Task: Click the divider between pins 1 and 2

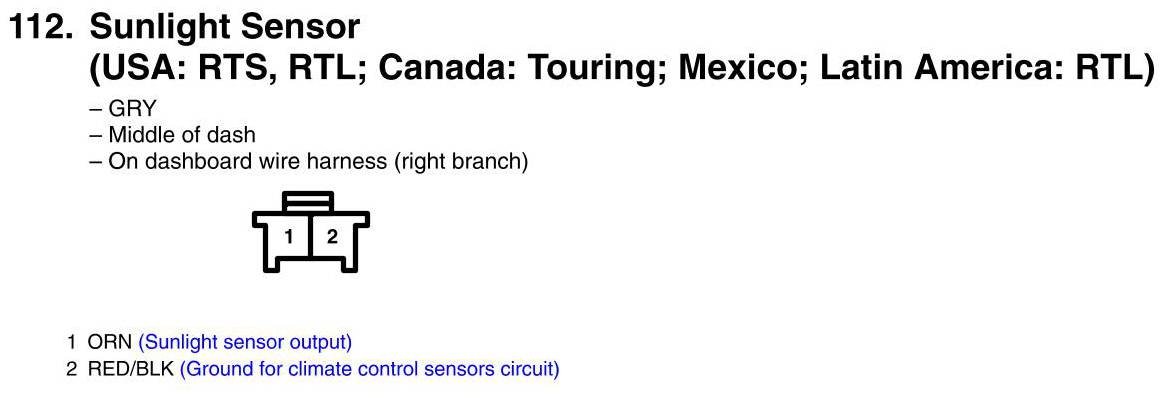Action: click(310, 237)
